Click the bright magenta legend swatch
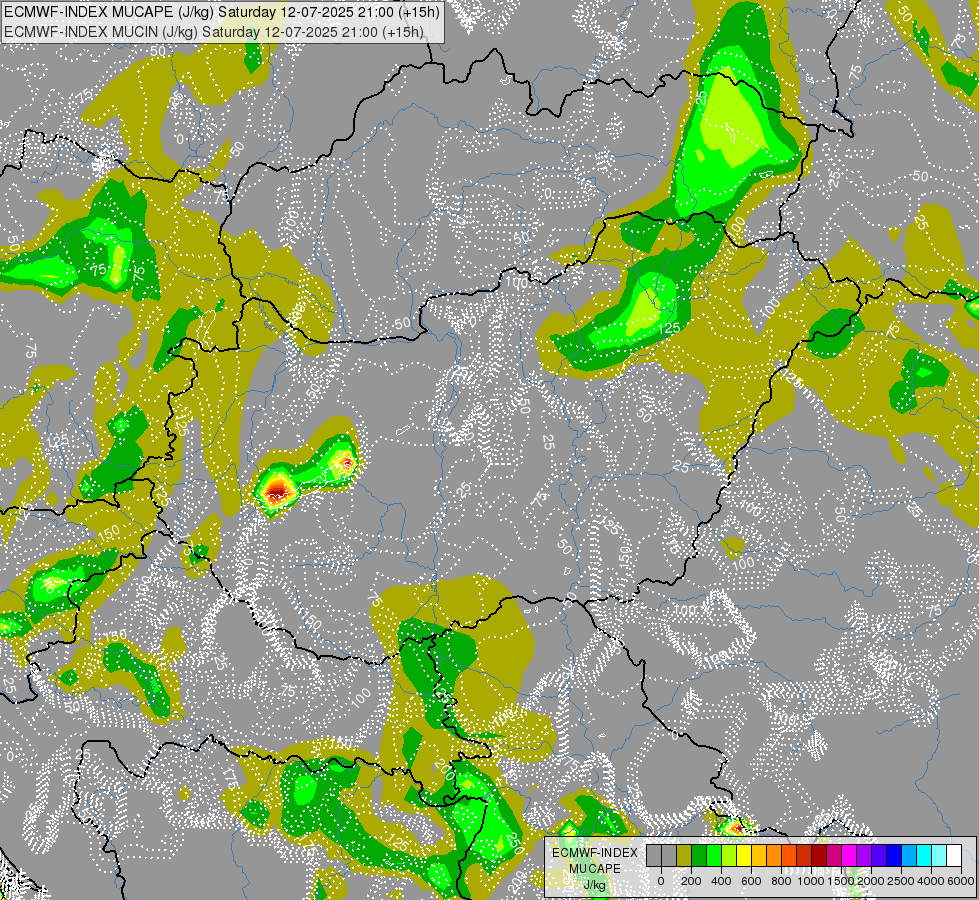This screenshot has width=979, height=900. click(850, 855)
